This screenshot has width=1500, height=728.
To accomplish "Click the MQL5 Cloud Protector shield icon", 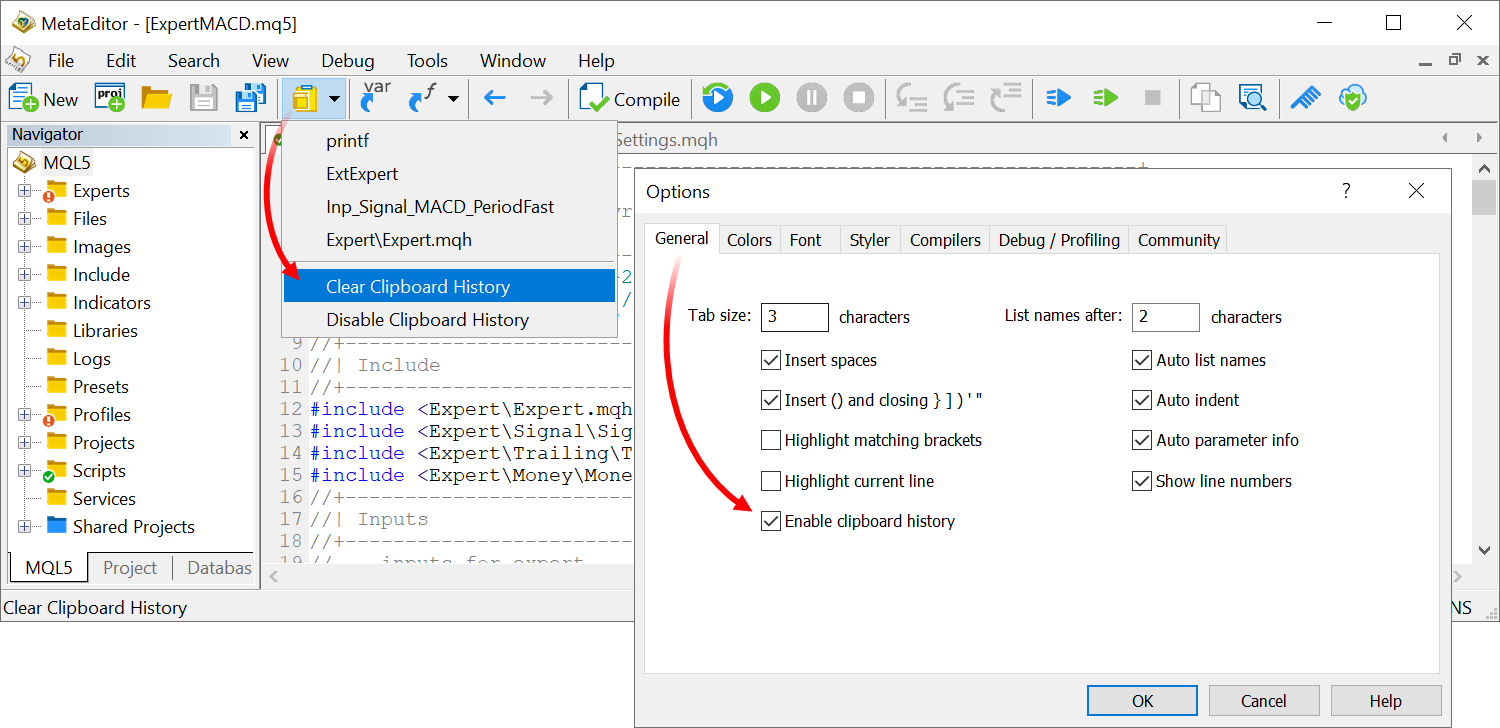I will pos(1352,98).
